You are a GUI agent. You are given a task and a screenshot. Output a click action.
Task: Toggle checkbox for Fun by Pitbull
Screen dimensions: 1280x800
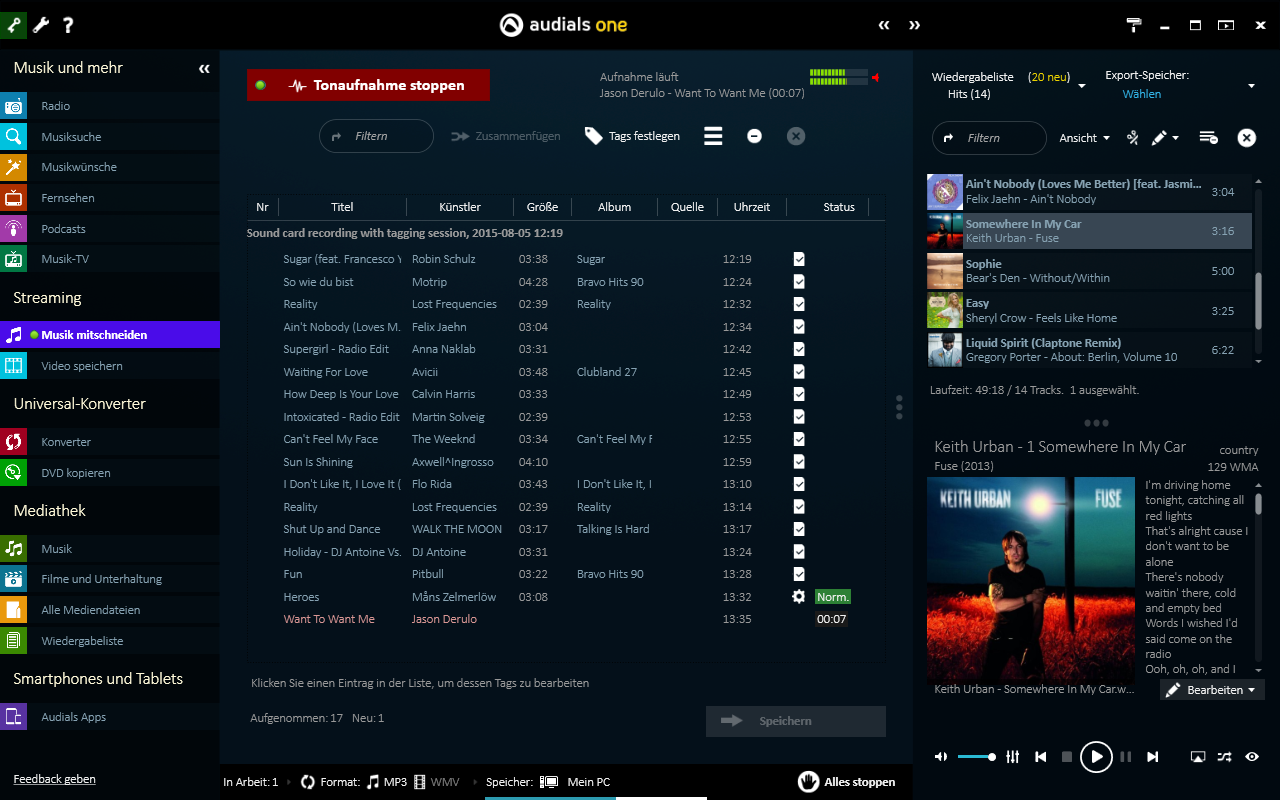[x=799, y=574]
